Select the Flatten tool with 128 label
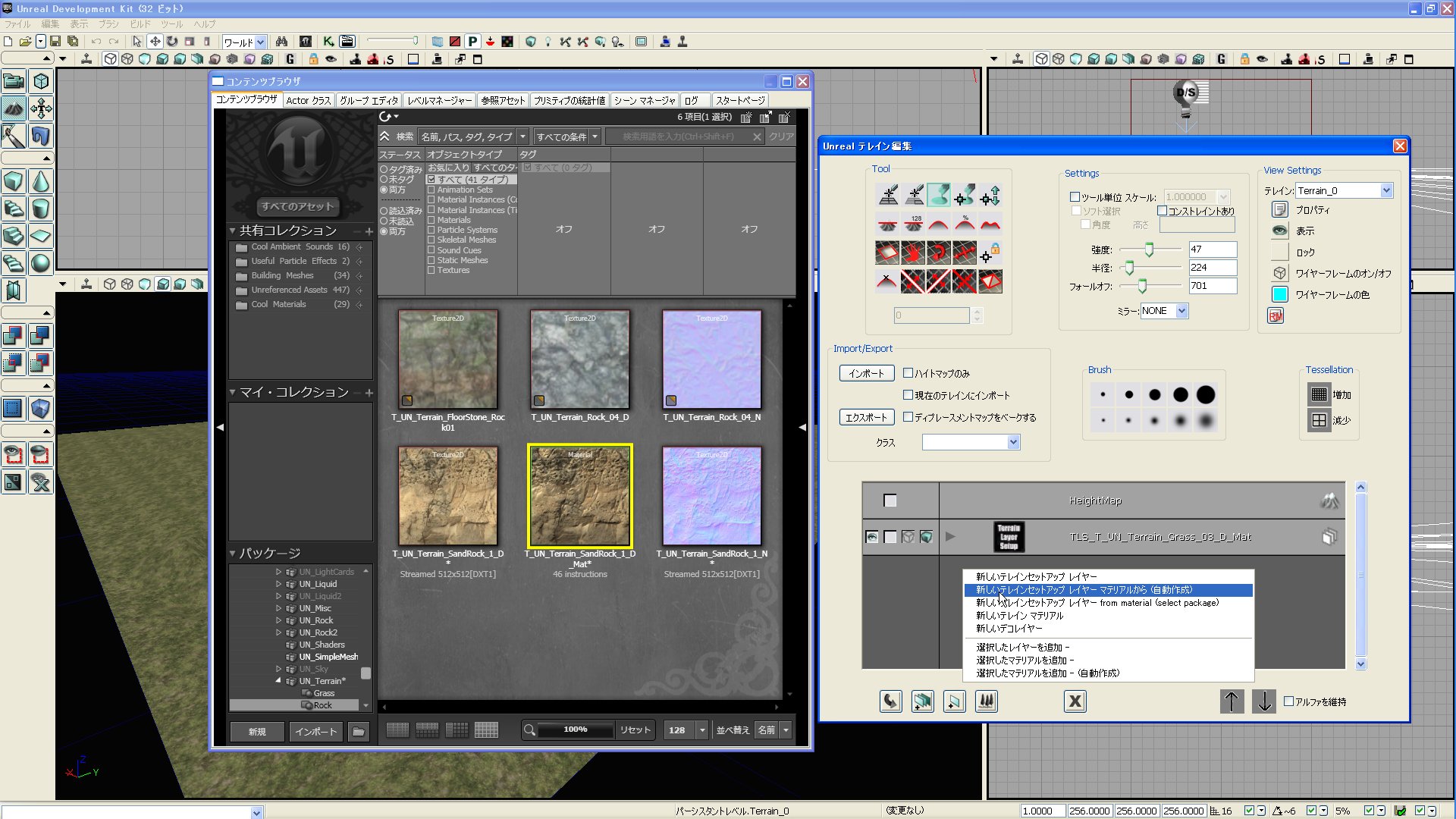 914,223
